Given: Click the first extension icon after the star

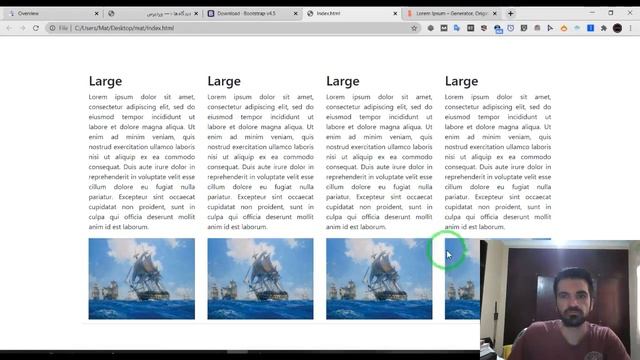Looking at the screenshot, I should (x=431, y=28).
